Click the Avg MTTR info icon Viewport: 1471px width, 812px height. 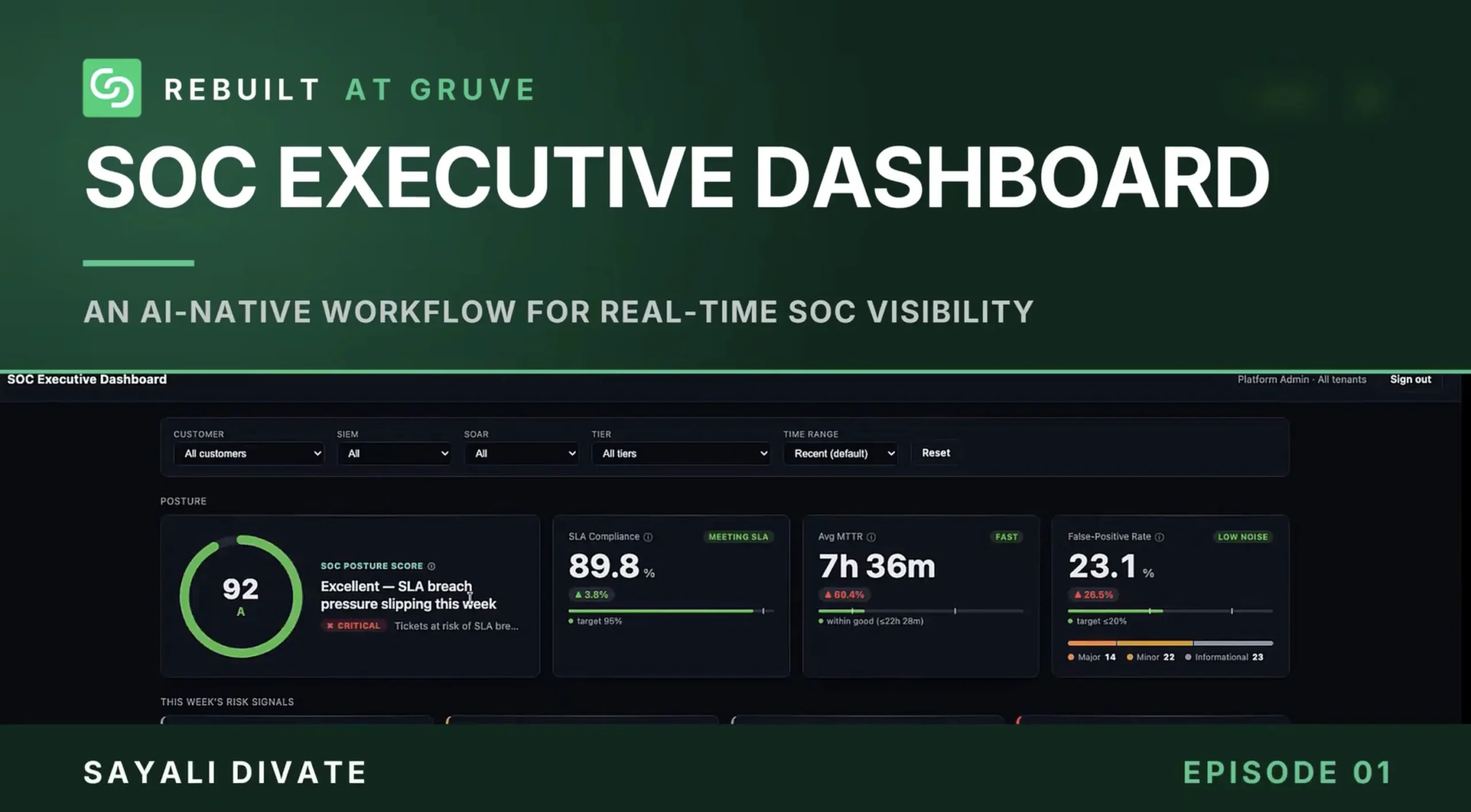(871, 537)
